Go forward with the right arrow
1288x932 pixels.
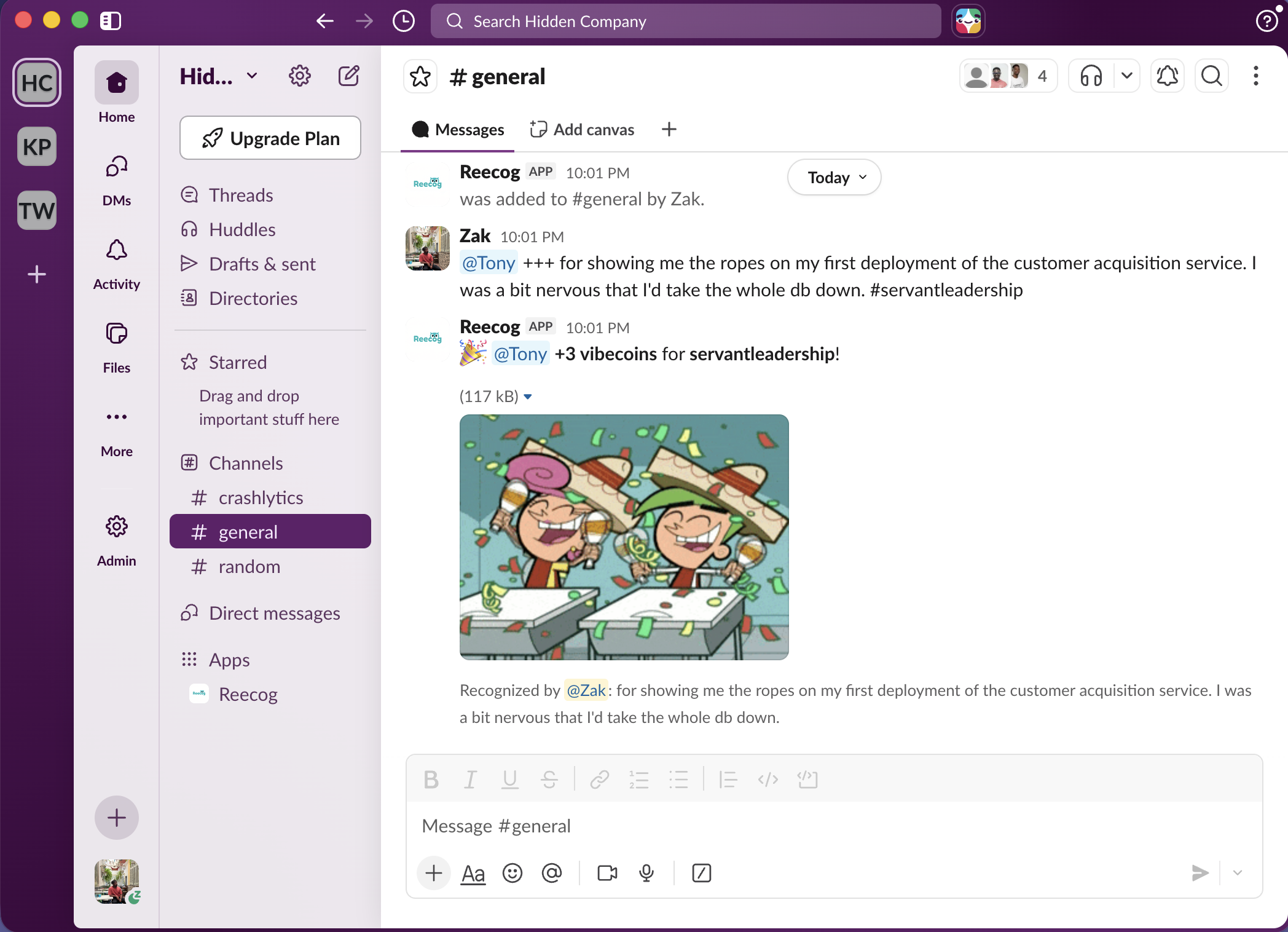(x=364, y=21)
